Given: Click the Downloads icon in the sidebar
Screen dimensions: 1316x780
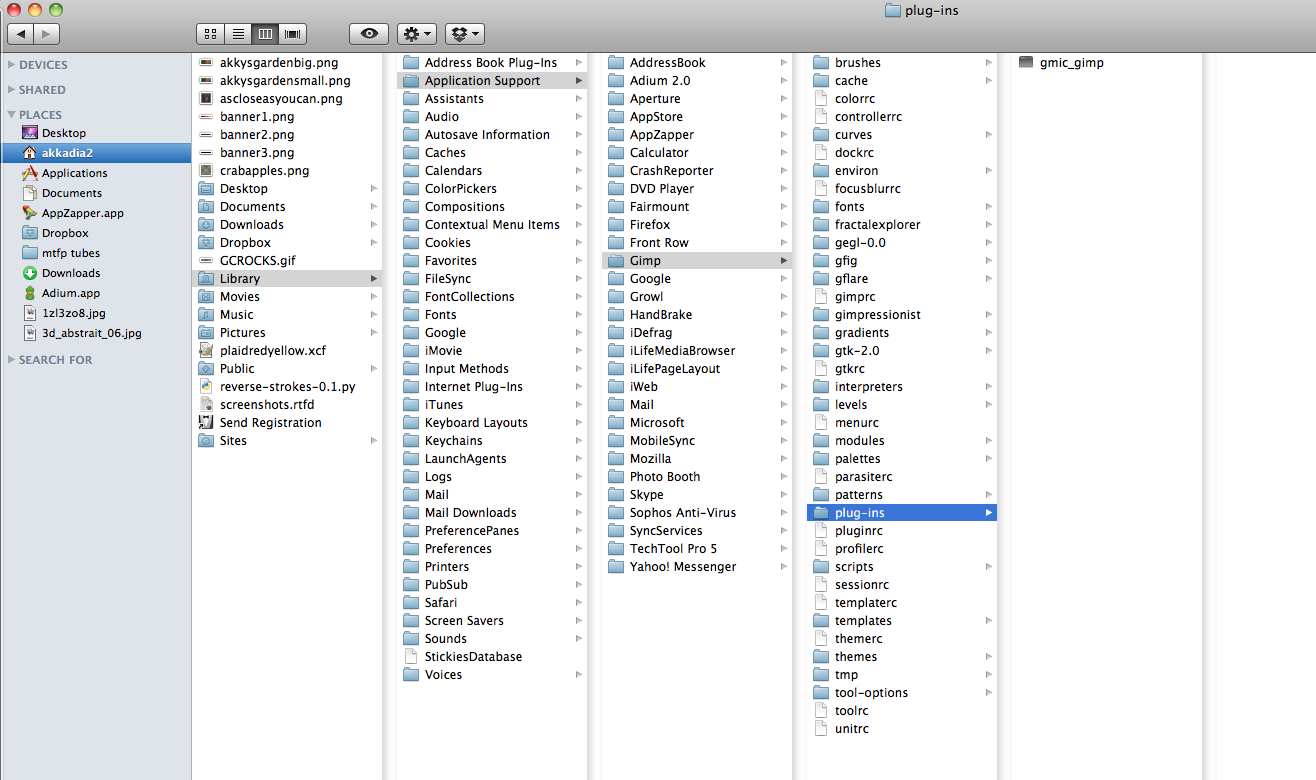Looking at the screenshot, I should (30, 273).
